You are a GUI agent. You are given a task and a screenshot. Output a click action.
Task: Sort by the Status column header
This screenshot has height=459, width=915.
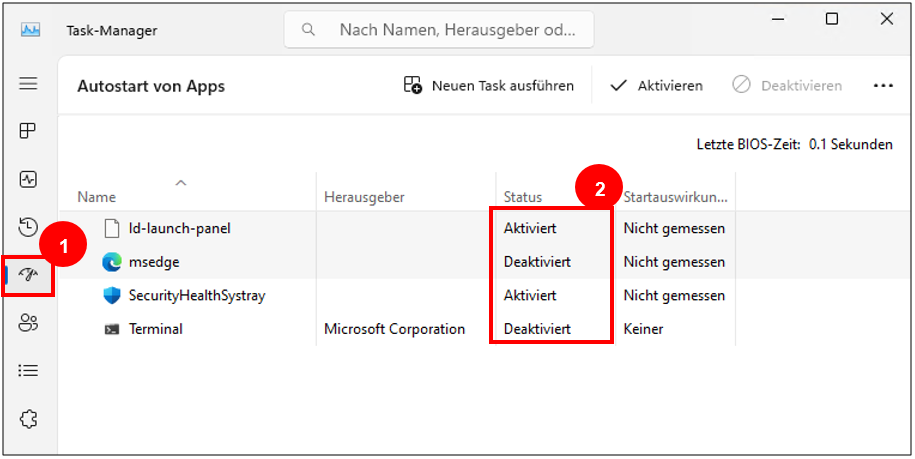523,197
